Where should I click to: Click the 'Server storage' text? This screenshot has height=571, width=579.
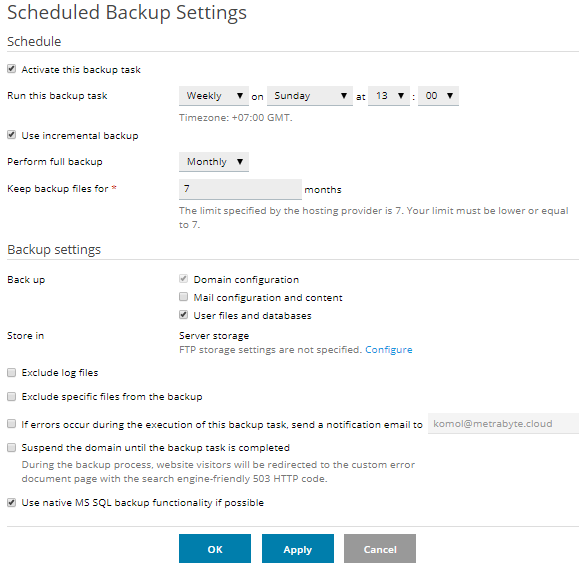[214, 335]
